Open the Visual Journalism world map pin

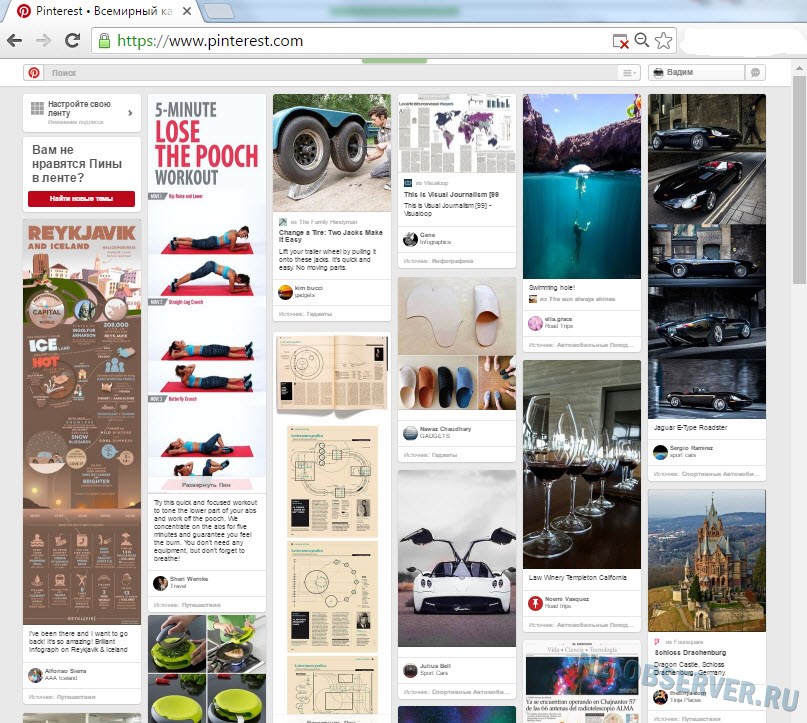[x=457, y=133]
